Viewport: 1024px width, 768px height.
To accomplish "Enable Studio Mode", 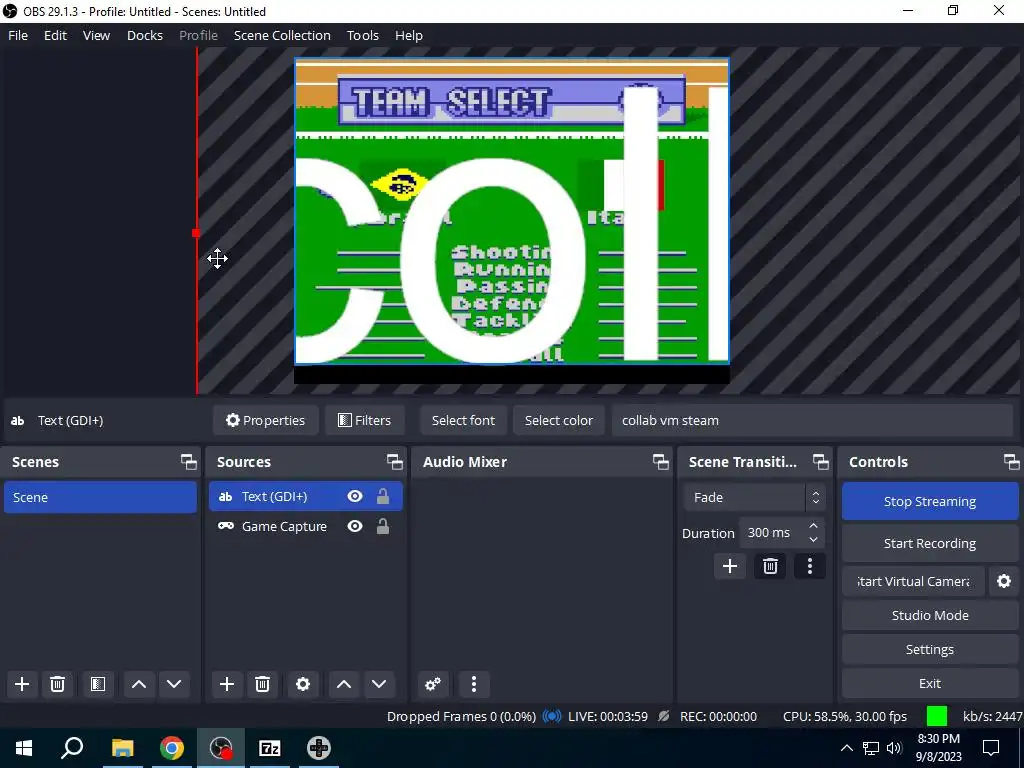I will coord(930,615).
